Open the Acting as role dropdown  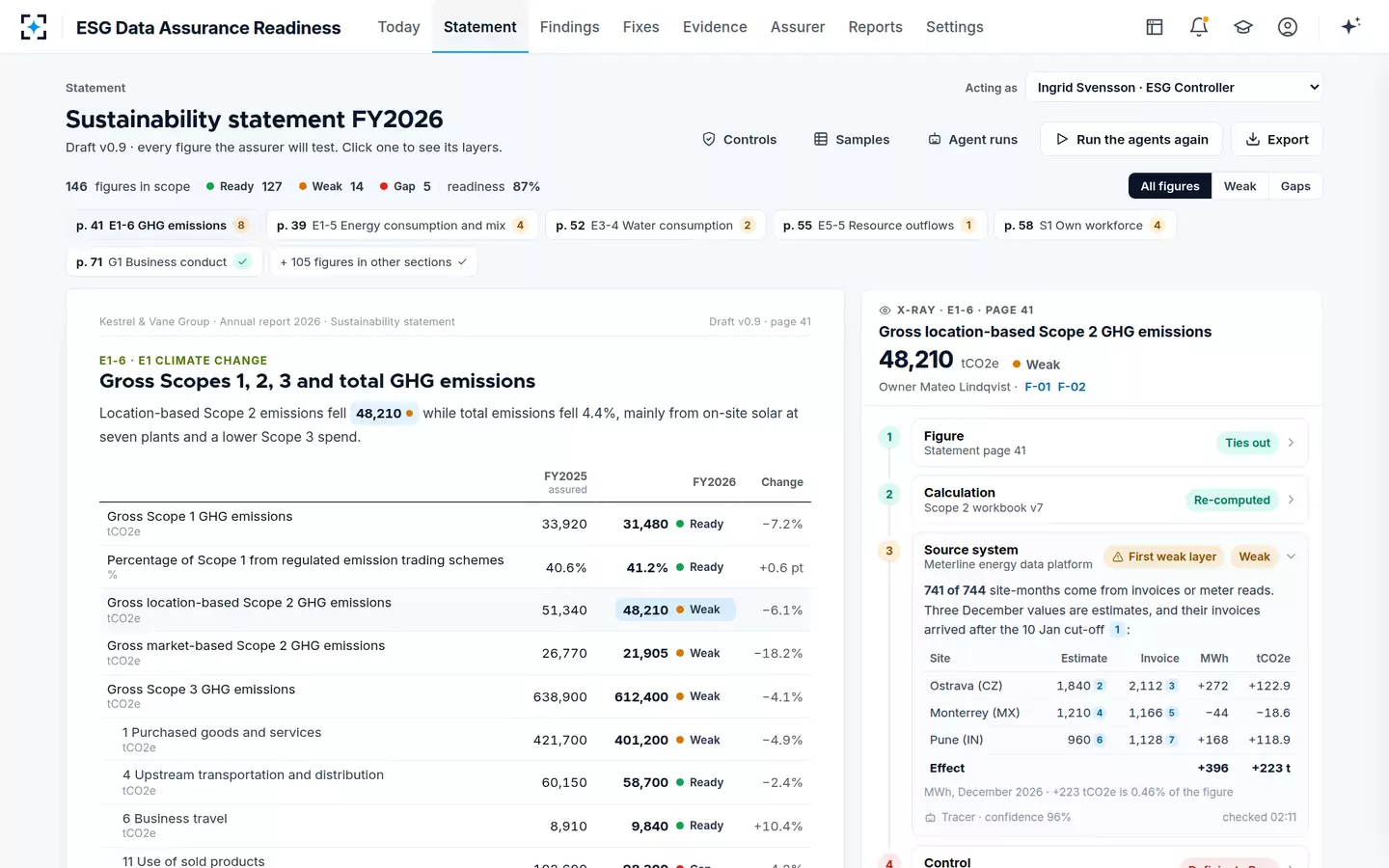pos(1174,88)
